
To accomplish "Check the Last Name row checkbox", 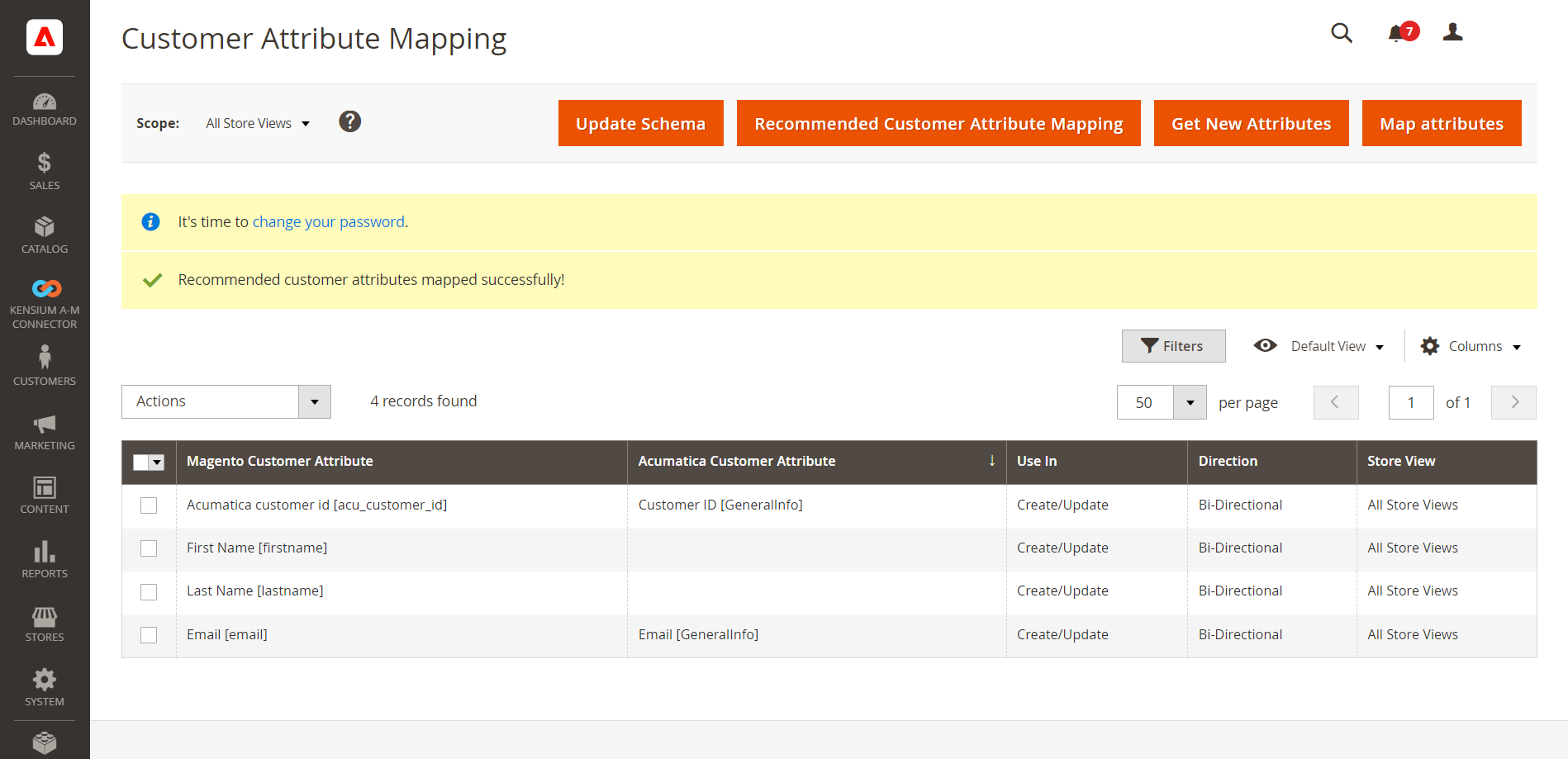I will 149,592.
